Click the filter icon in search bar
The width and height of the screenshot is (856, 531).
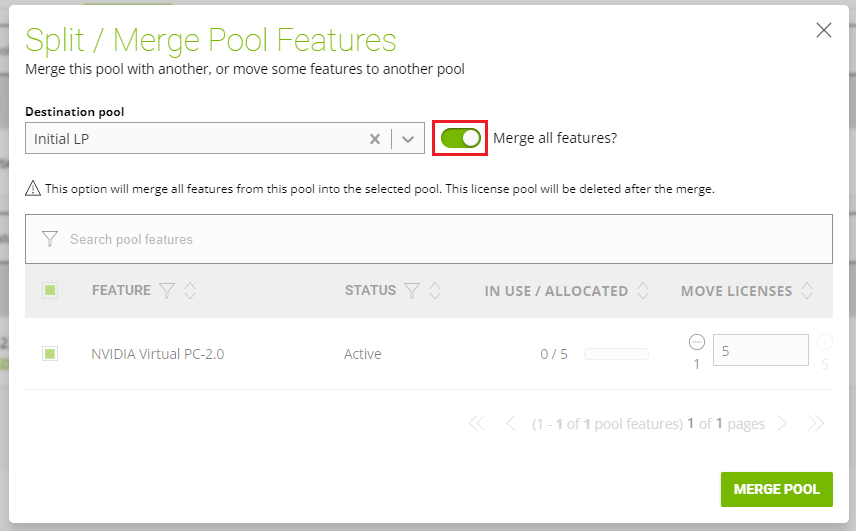pyautogui.click(x=50, y=239)
